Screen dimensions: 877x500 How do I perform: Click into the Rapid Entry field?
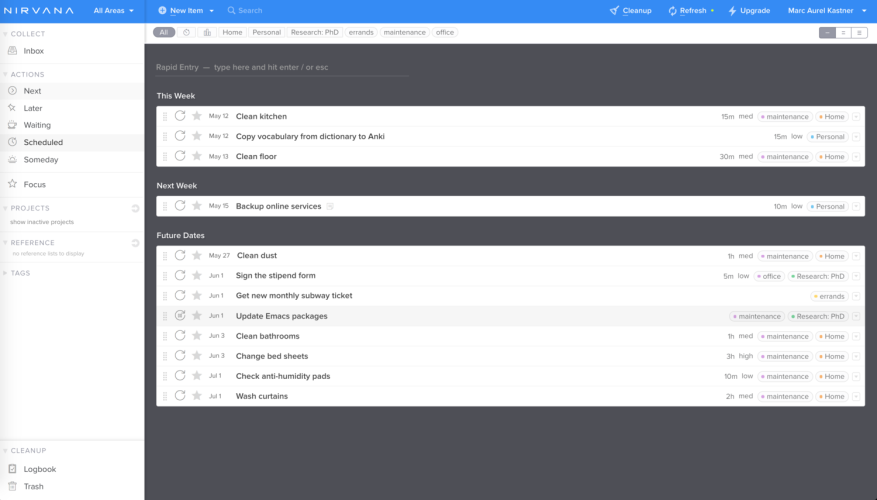pyautogui.click(x=280, y=67)
